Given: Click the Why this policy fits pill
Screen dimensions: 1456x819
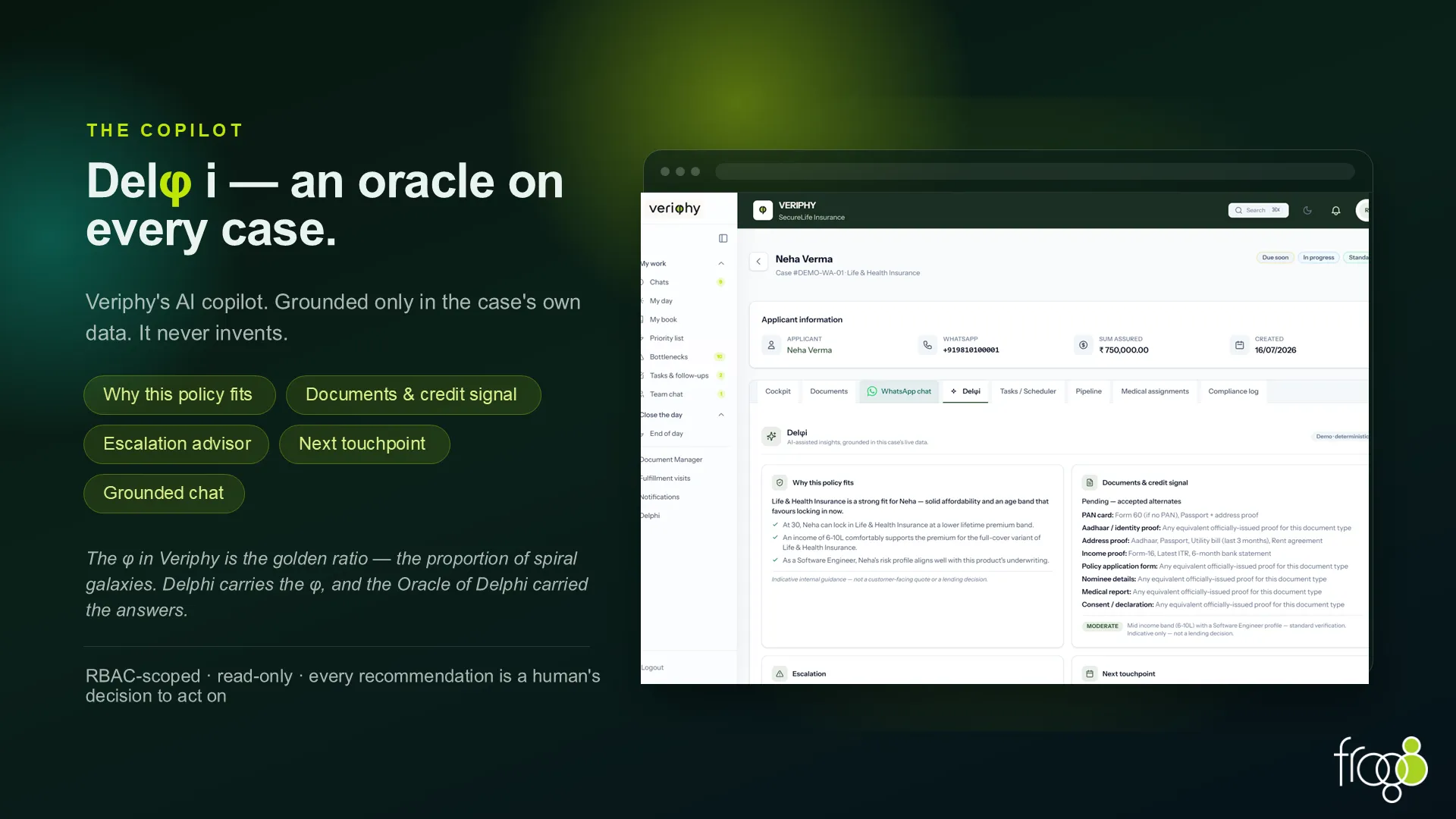Looking at the screenshot, I should tap(179, 395).
